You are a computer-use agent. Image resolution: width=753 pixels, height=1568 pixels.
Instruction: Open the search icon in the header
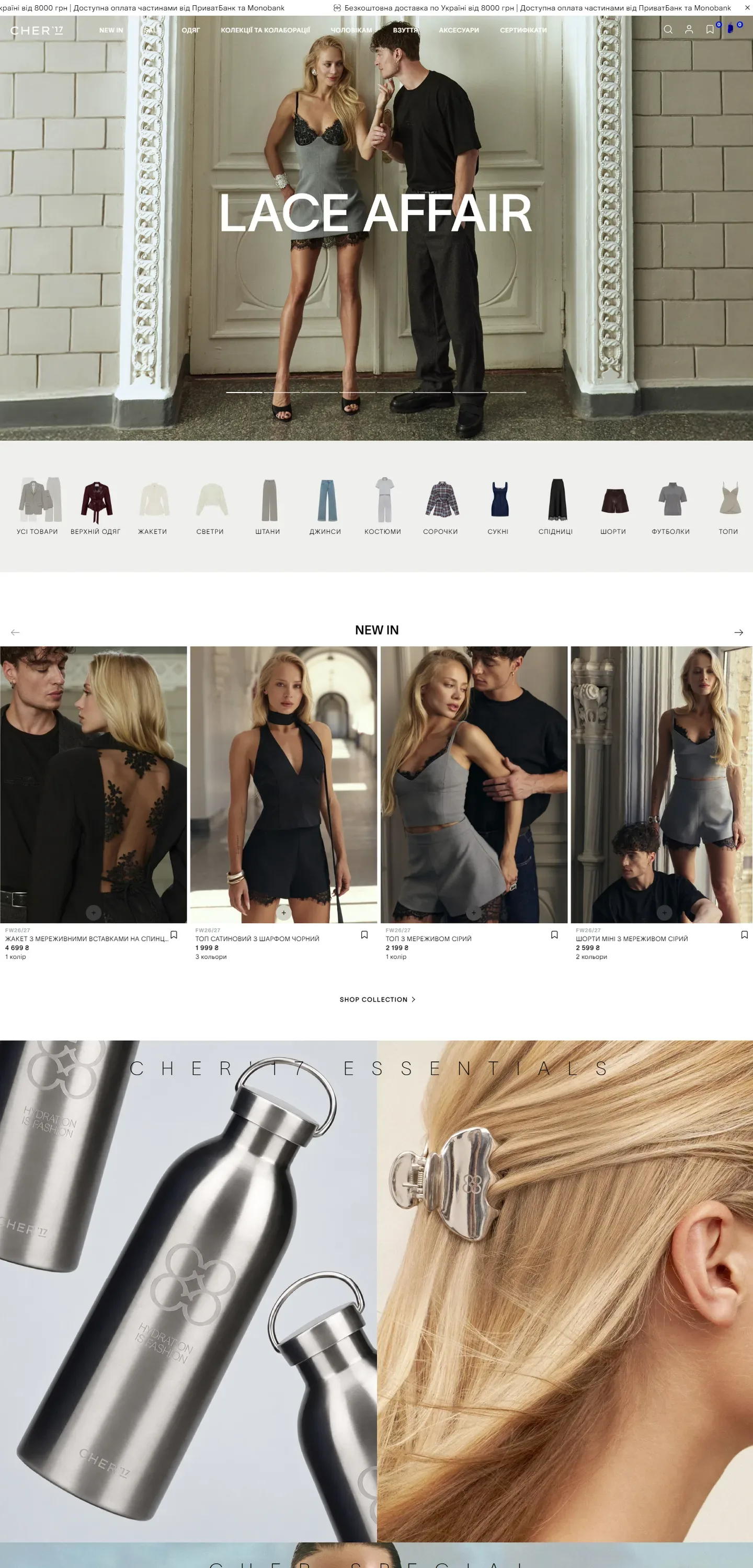coord(668,29)
